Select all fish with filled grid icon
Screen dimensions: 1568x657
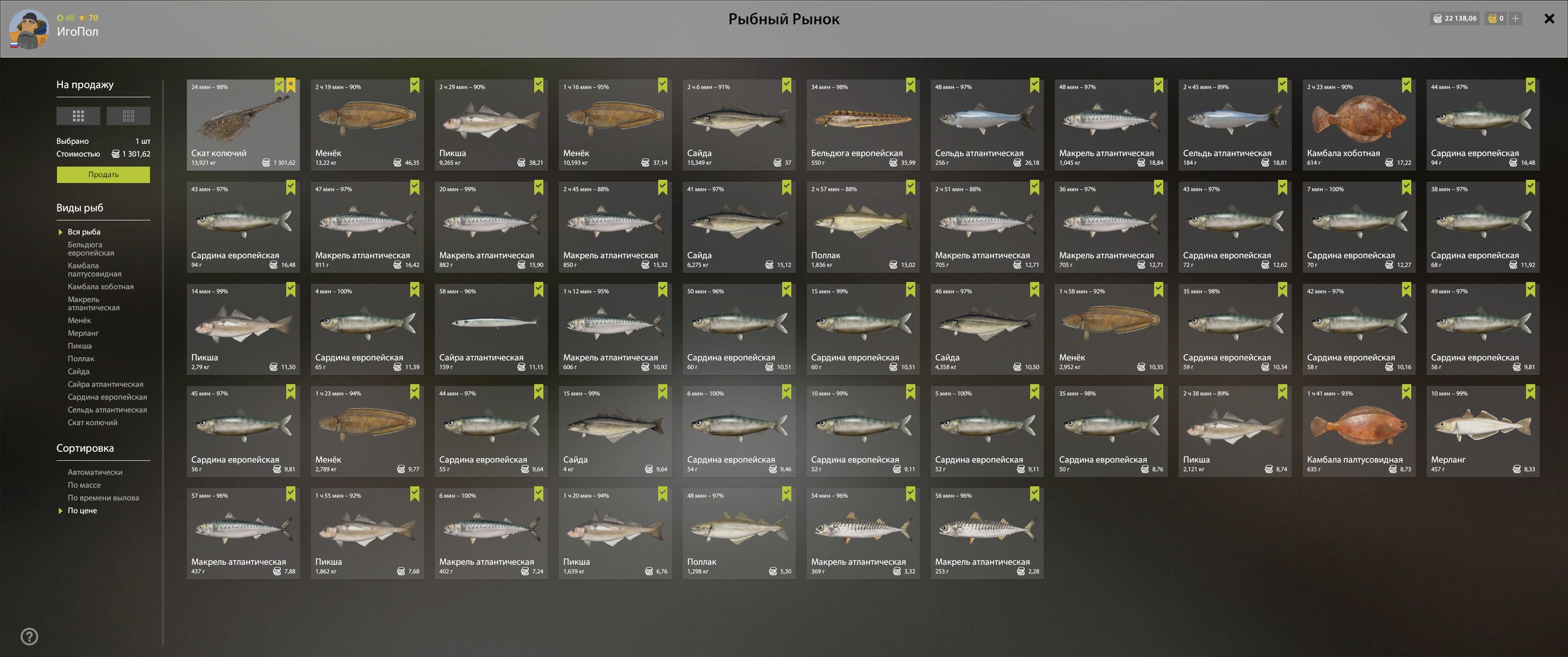[x=78, y=116]
